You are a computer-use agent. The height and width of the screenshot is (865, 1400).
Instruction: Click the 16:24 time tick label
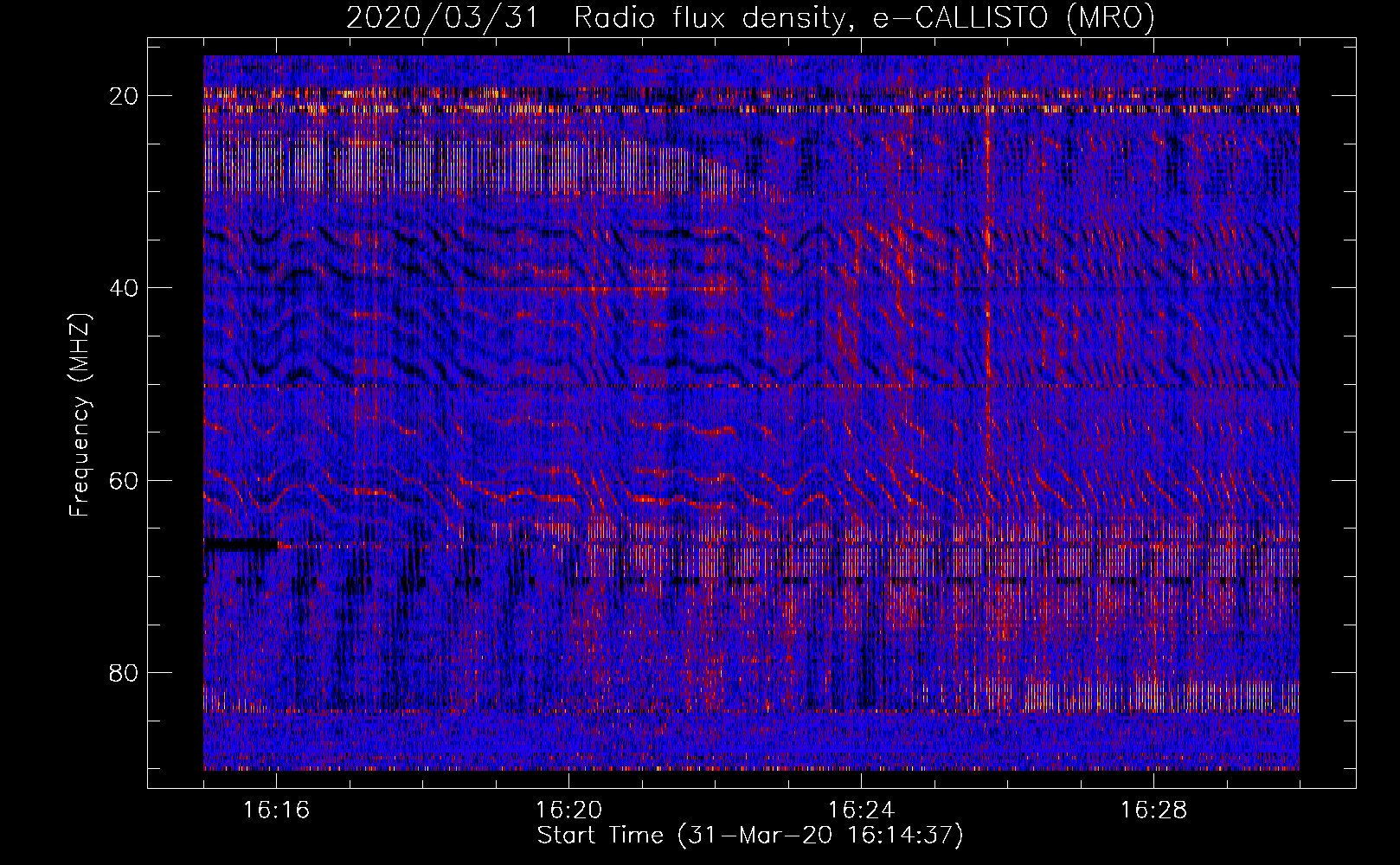click(x=861, y=811)
